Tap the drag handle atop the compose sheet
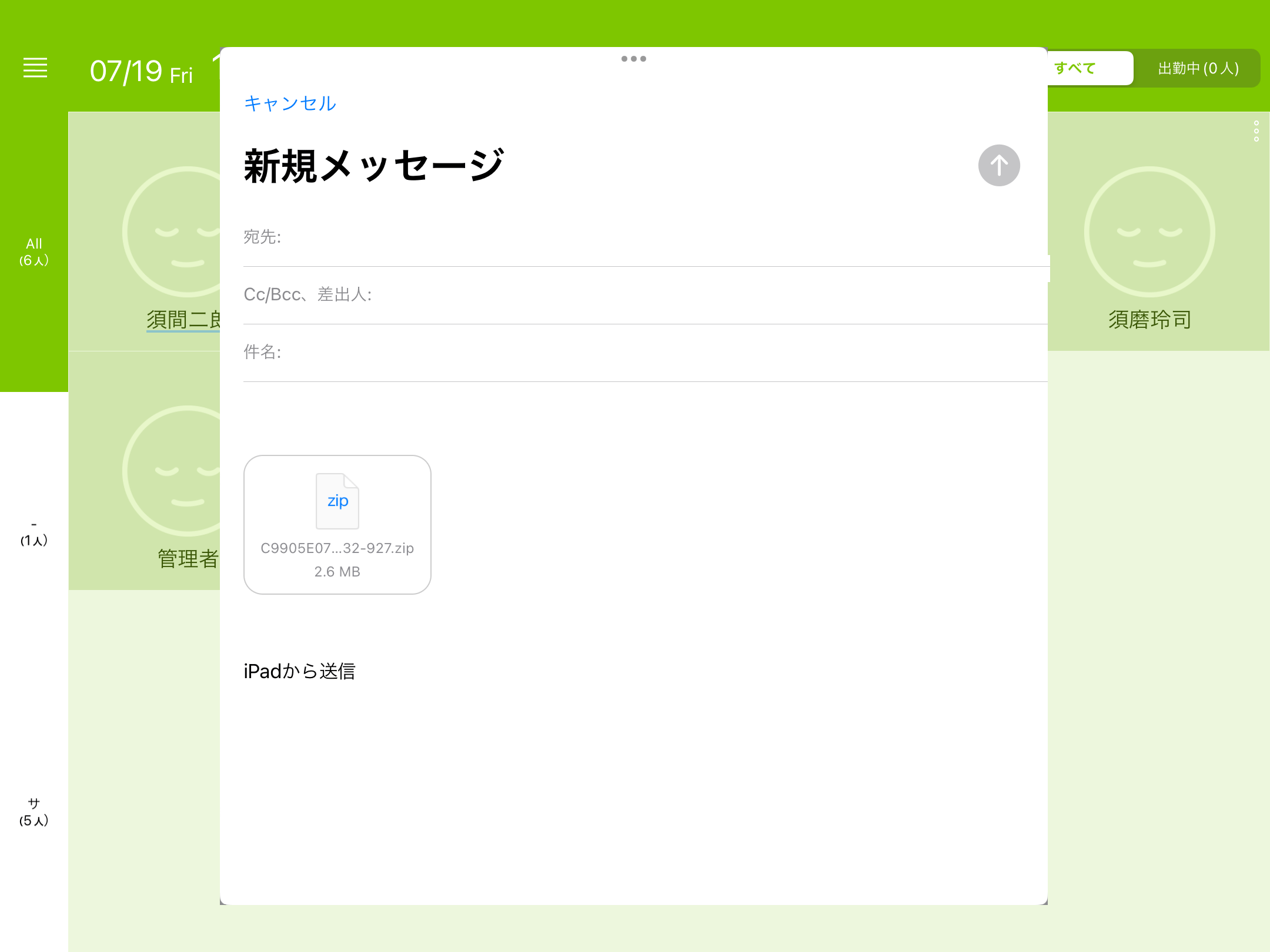 pyautogui.click(x=633, y=58)
